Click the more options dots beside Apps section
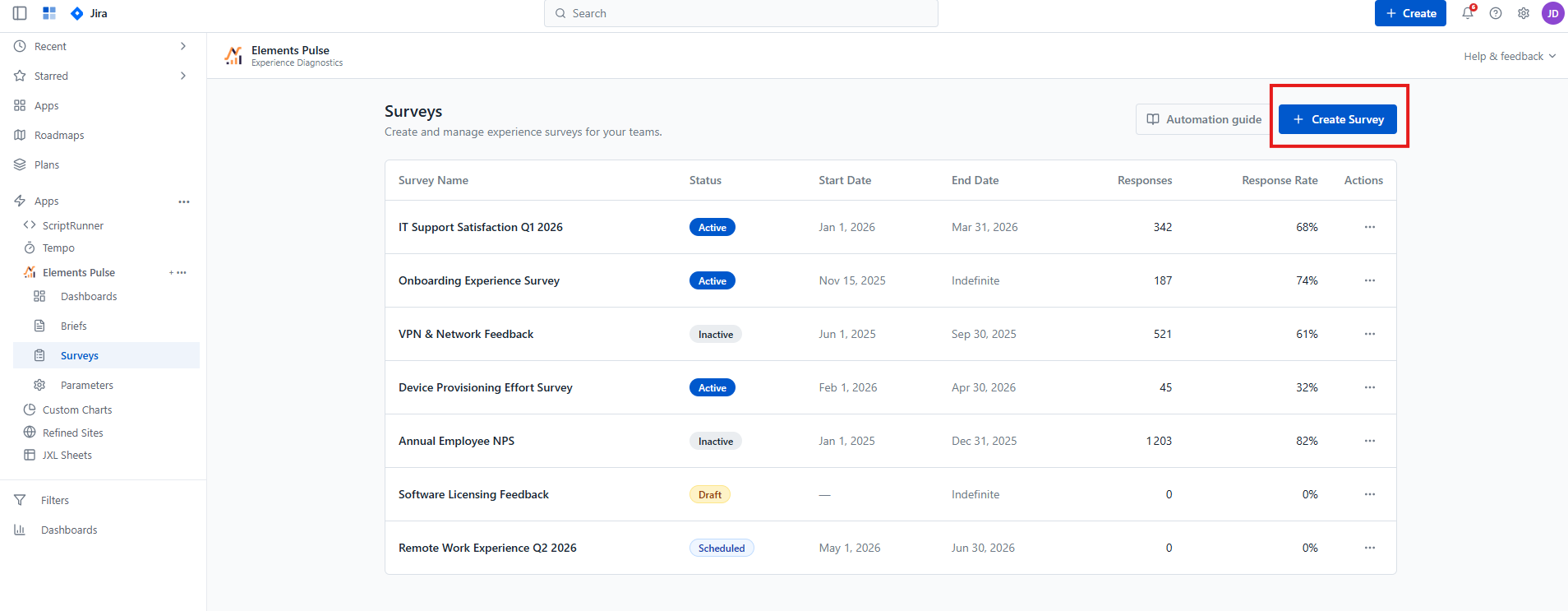Screen dimensions: 1568x611 click(x=184, y=201)
